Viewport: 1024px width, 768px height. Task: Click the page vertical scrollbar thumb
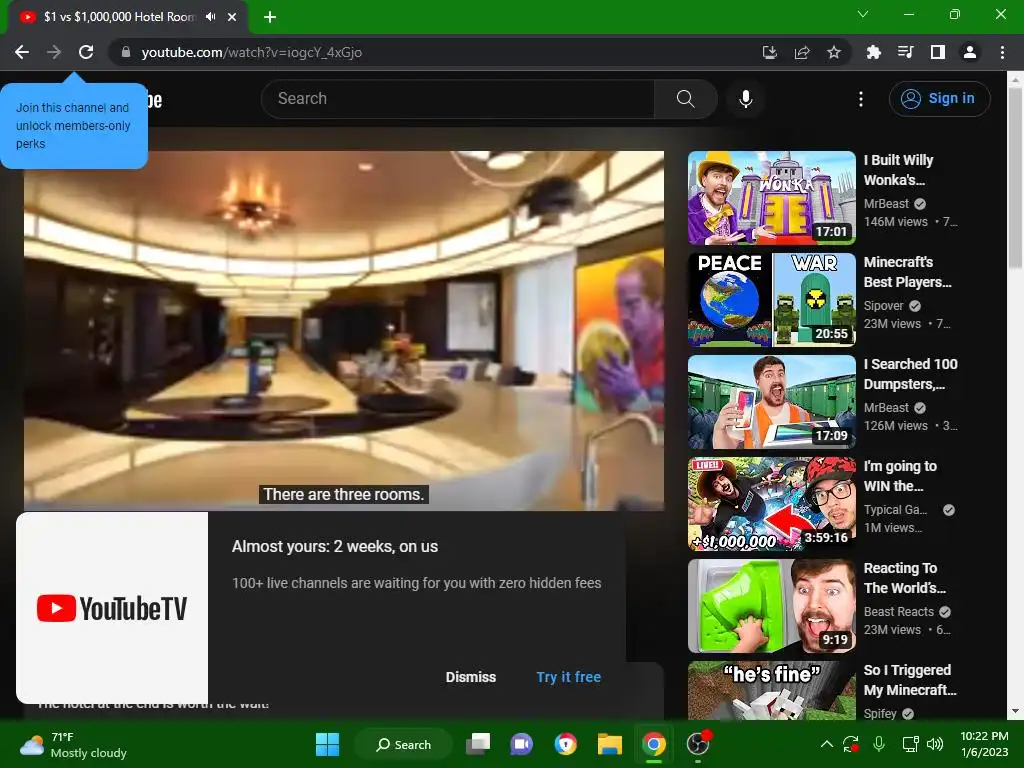1015,176
